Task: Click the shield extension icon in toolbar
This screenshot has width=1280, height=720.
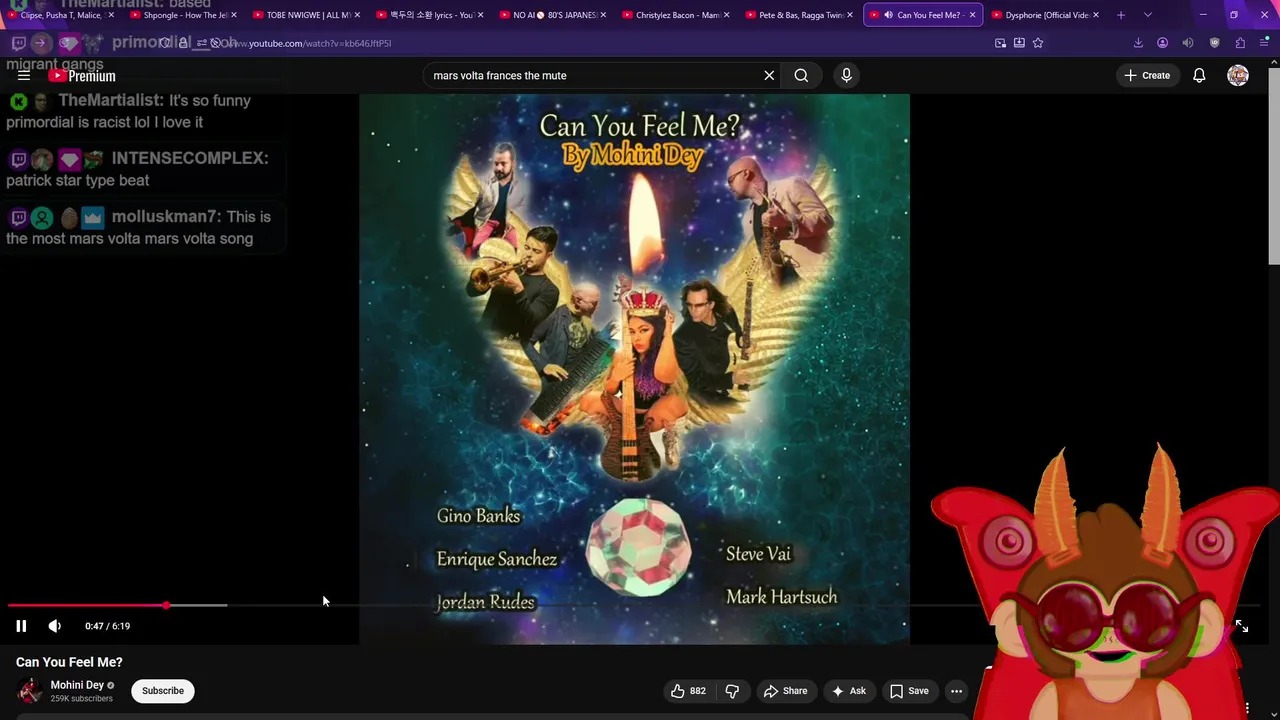Action: point(1214,43)
